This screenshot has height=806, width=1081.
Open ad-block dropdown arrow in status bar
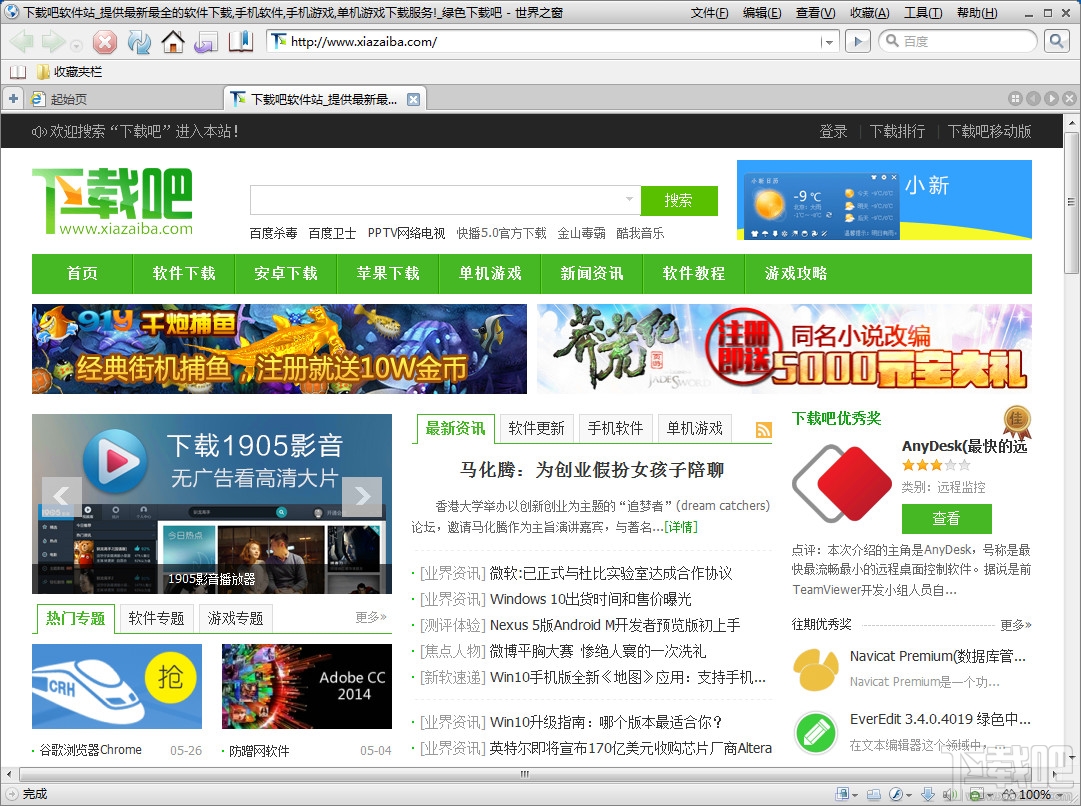pos(990,795)
